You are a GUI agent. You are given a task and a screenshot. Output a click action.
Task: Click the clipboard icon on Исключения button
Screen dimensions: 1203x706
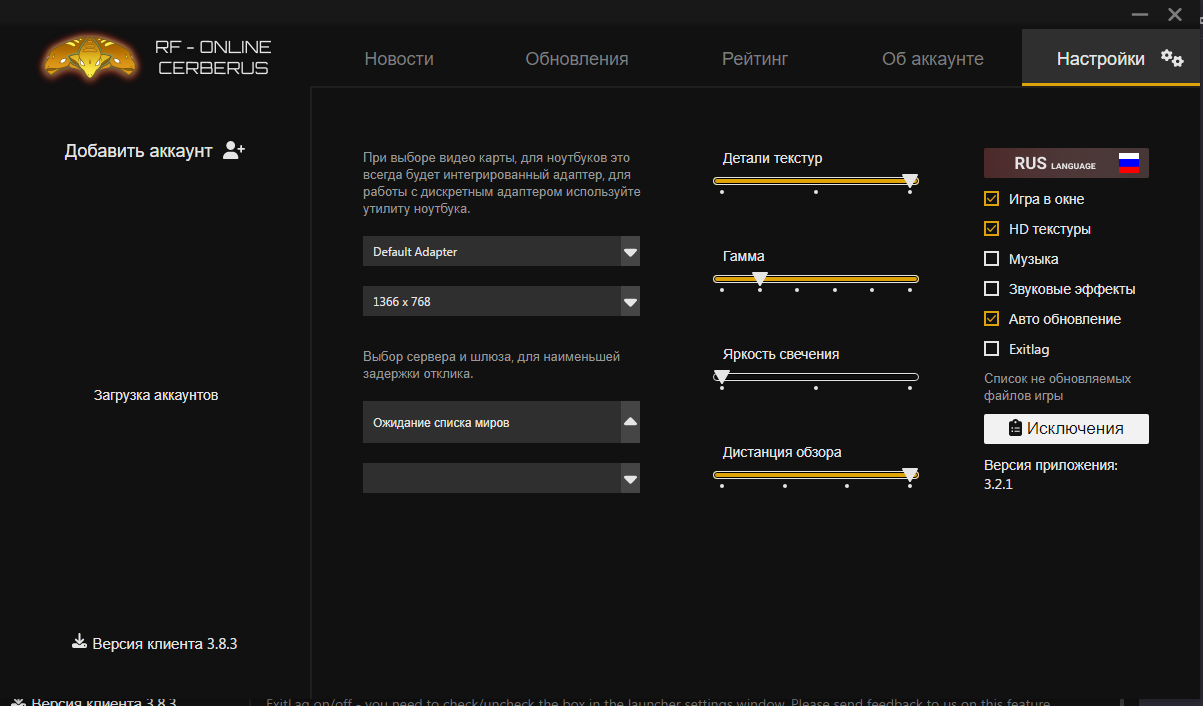1015,428
